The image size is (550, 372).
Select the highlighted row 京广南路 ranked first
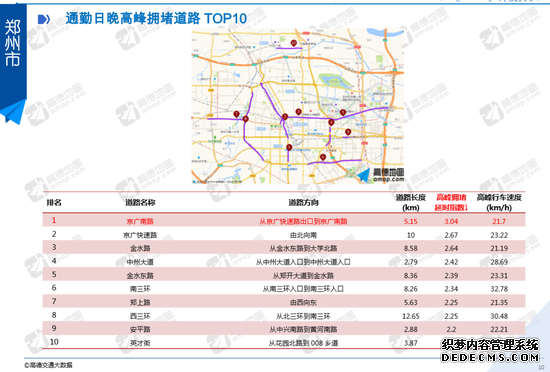[284, 221]
